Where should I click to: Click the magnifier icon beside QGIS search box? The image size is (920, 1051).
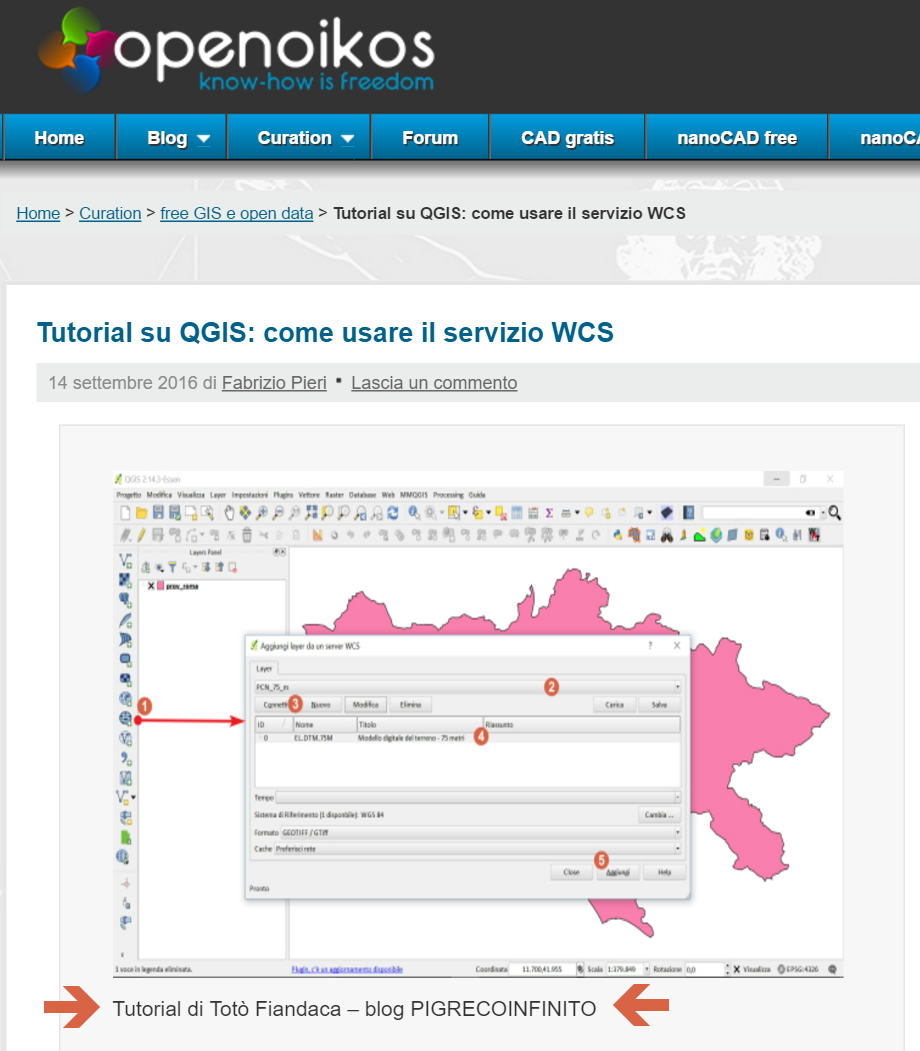point(834,513)
